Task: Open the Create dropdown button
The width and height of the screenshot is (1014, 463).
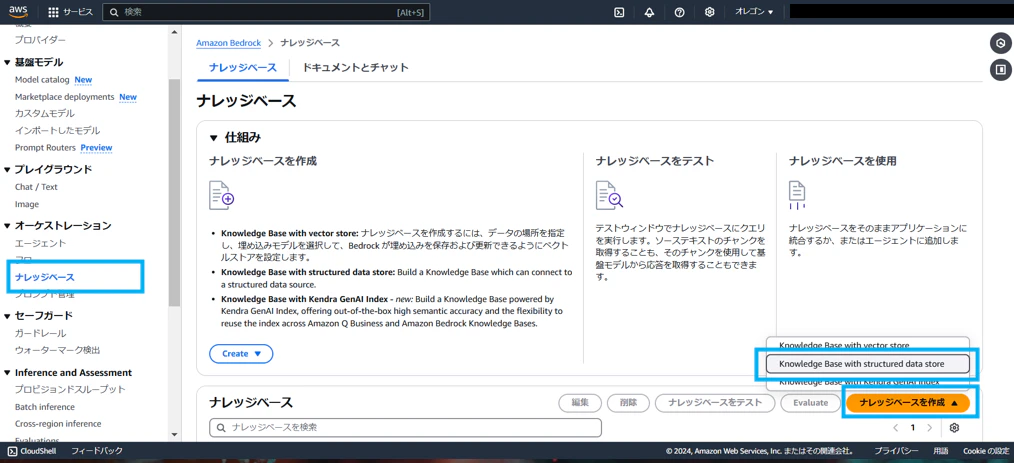Action: (241, 354)
